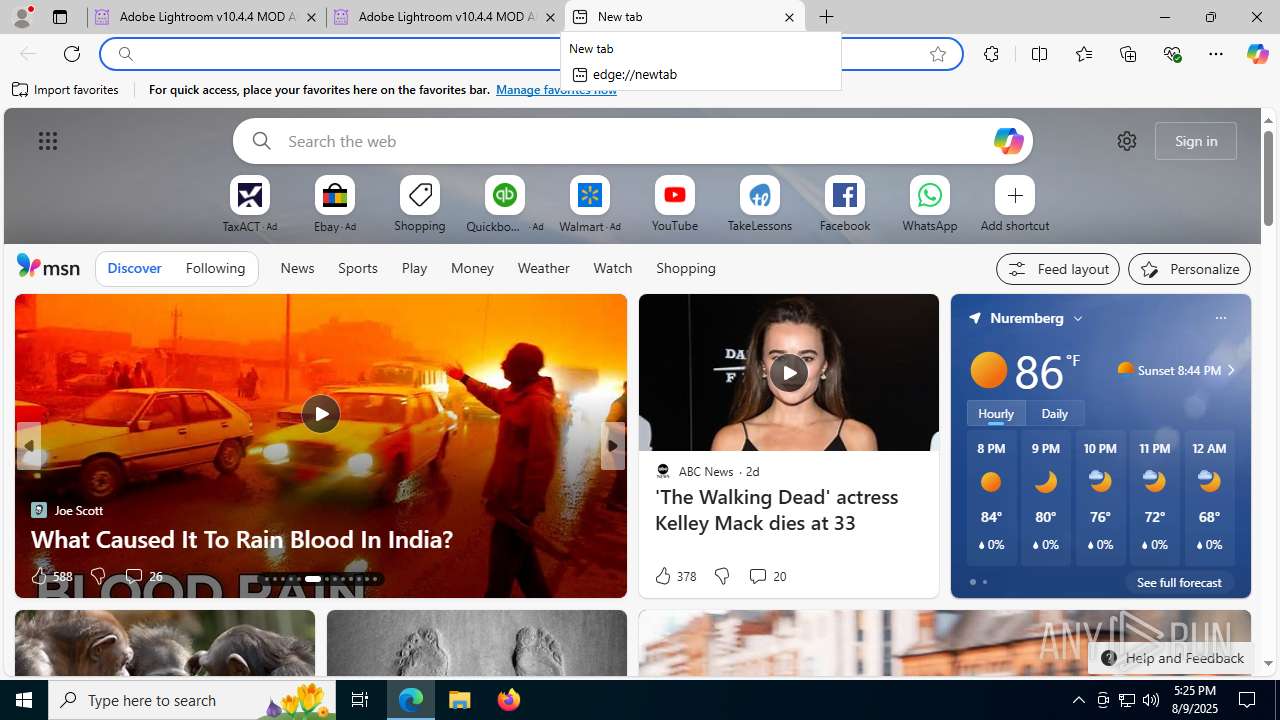
Task: Play the Rain Blood India video
Action: tap(321, 414)
